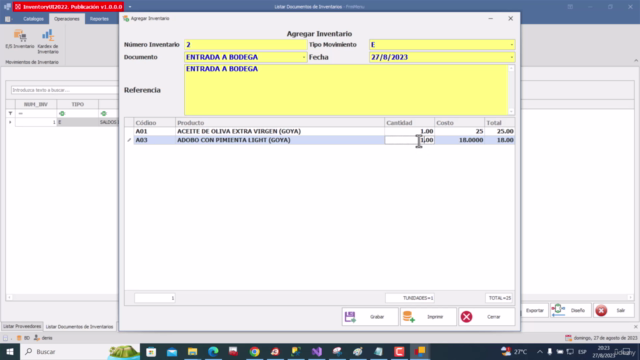The image size is (640, 360).
Task: Click the Cerrar red X button
Action: 487,317
